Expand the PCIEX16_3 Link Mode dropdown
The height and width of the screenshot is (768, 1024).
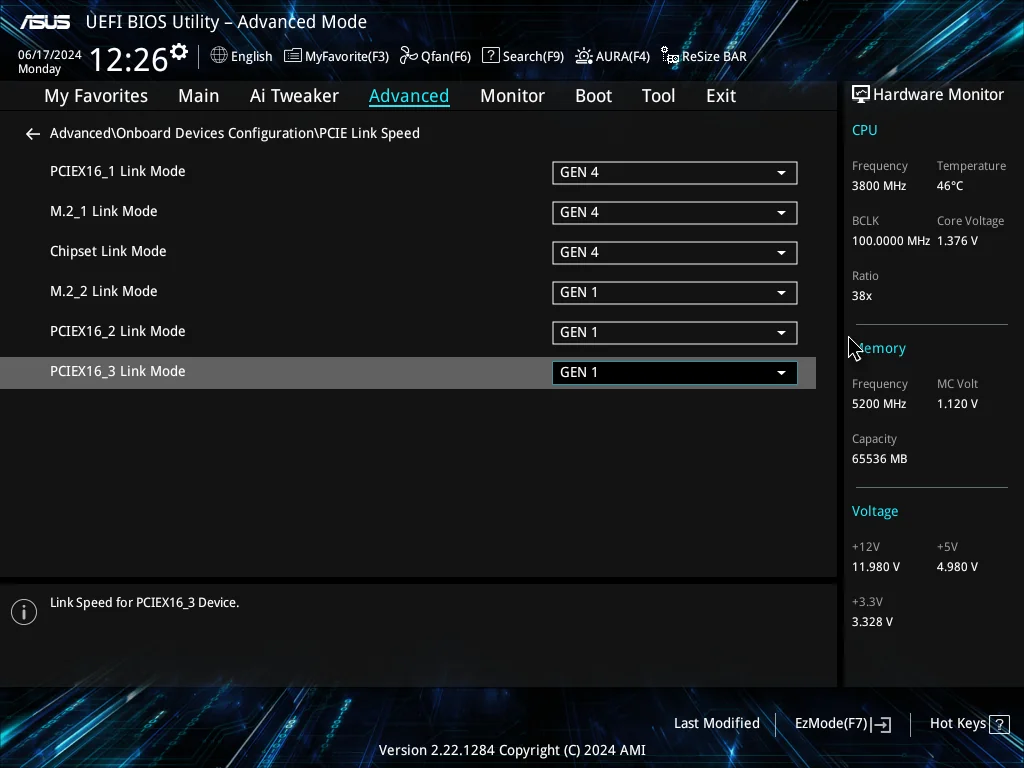(x=675, y=372)
